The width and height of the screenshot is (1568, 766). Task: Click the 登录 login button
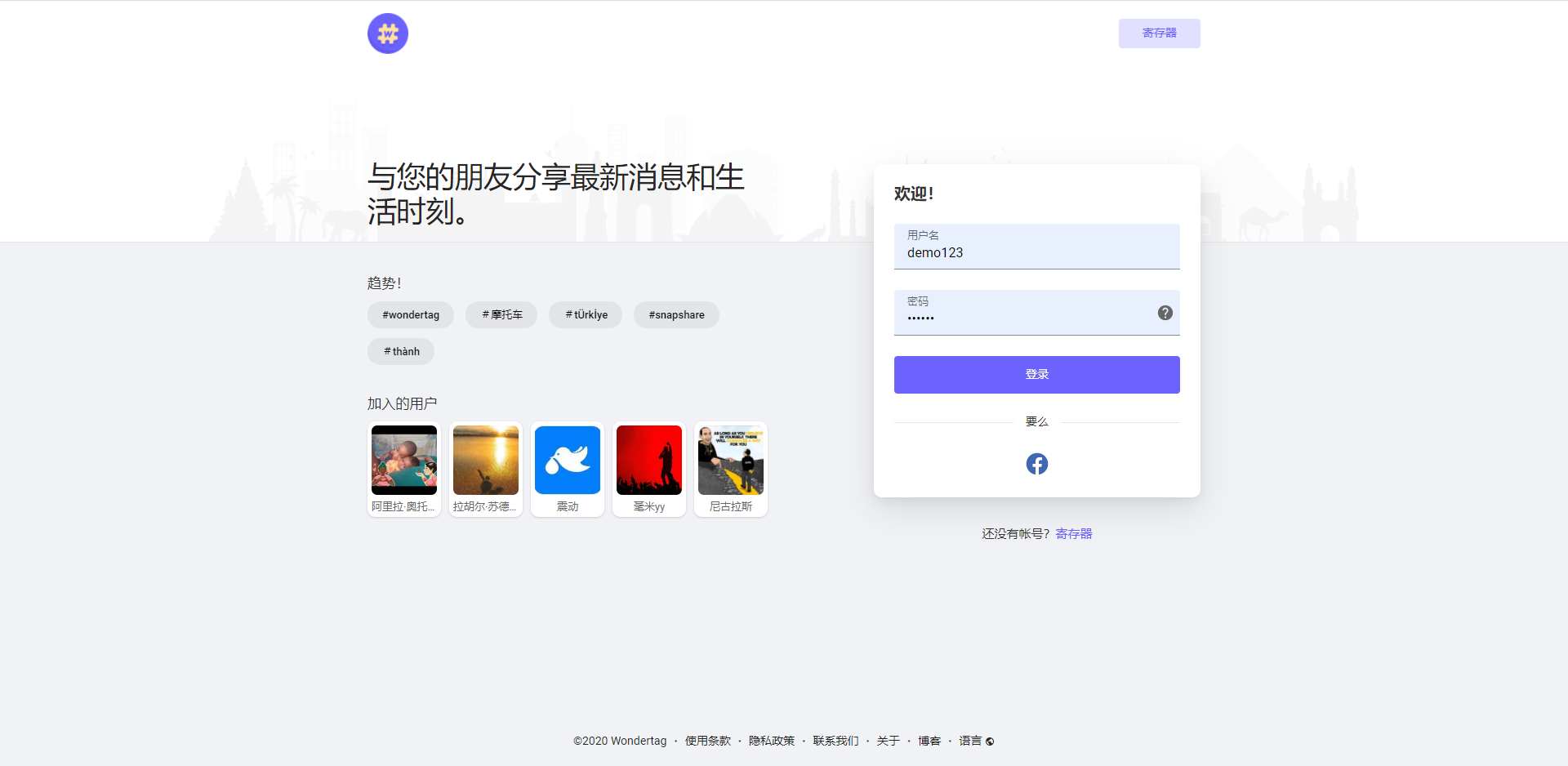pyautogui.click(x=1036, y=374)
